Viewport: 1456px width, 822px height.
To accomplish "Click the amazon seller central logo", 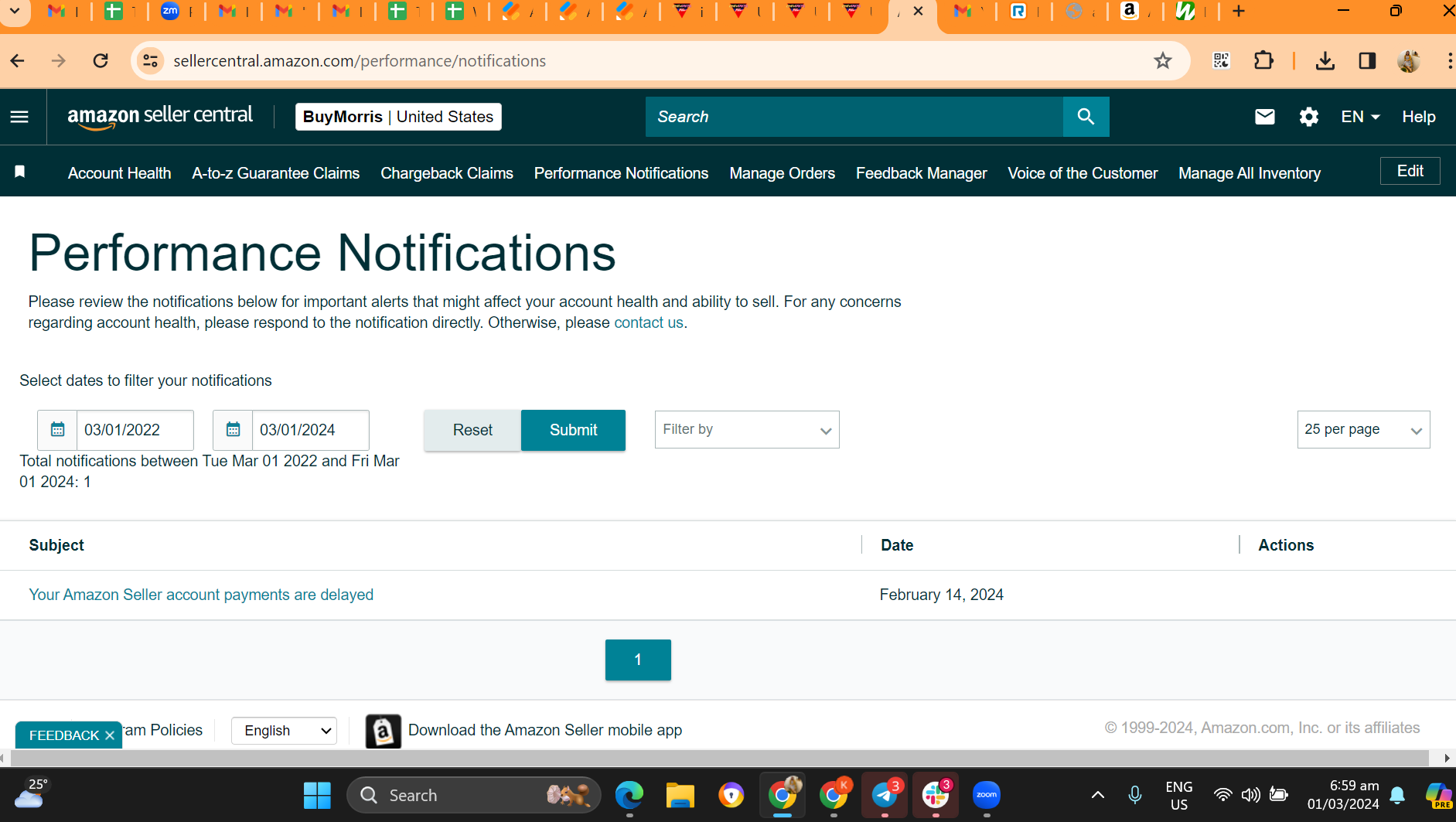I will point(160,117).
